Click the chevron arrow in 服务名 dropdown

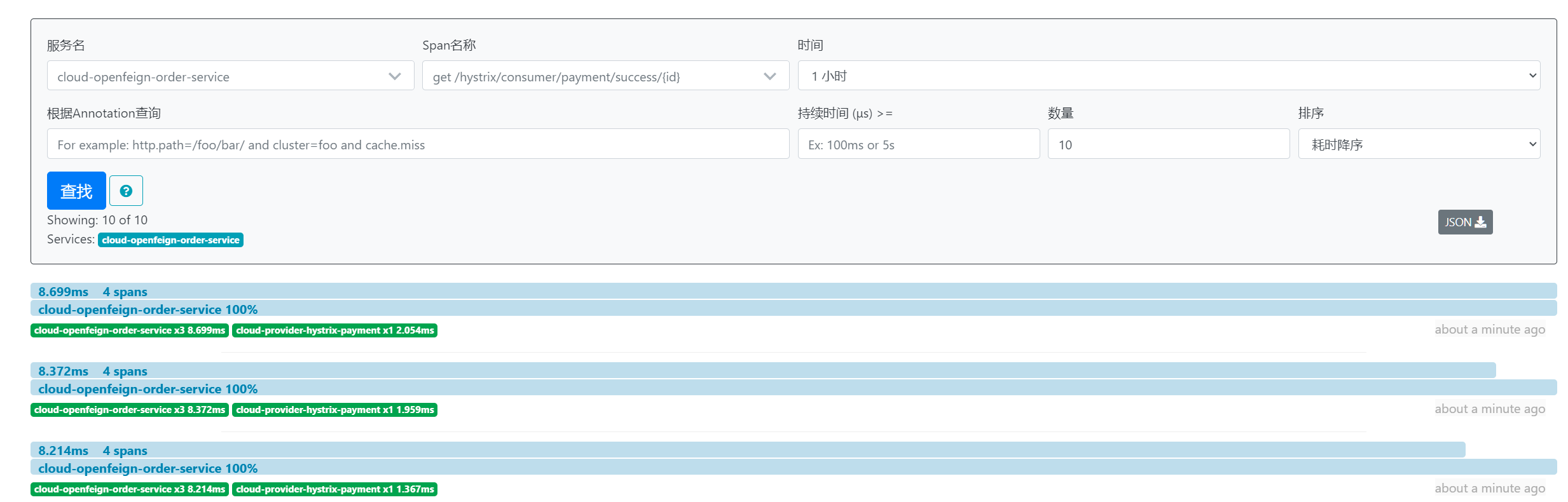pyautogui.click(x=395, y=76)
